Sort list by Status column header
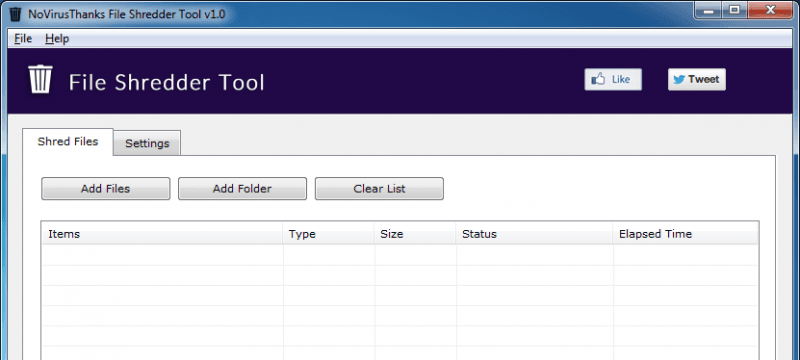This screenshot has height=360, width=800. (535, 234)
